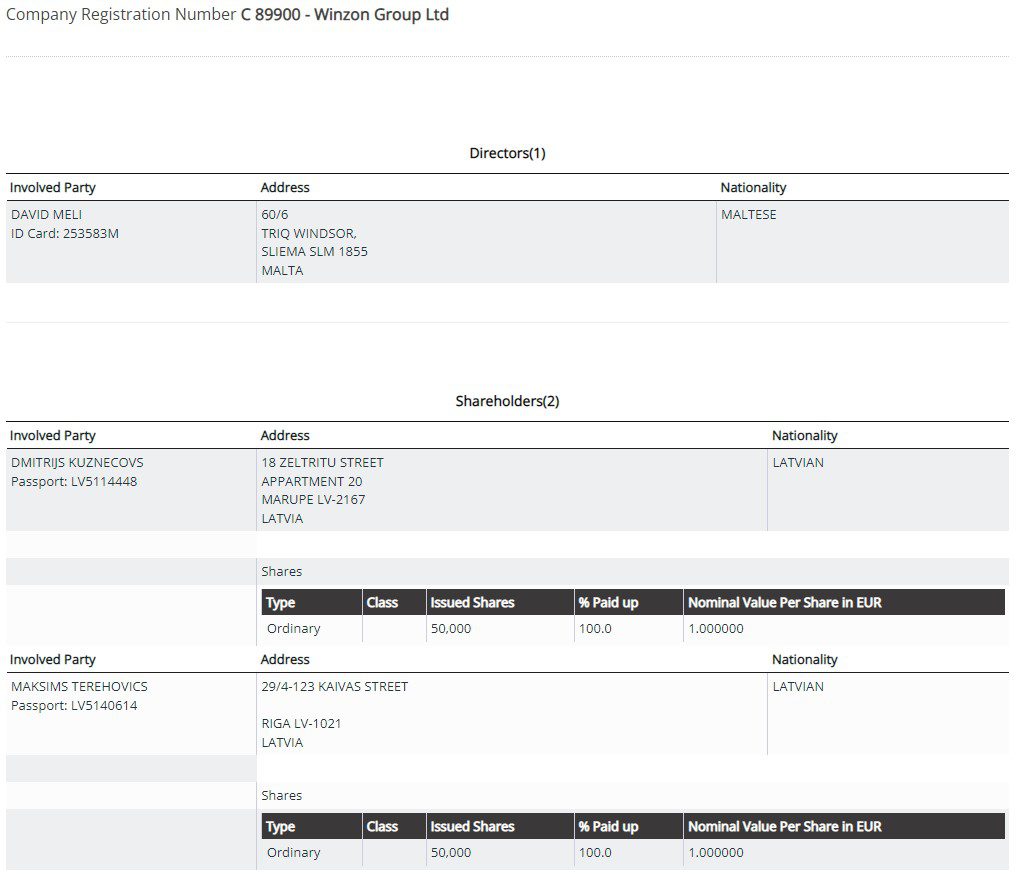Click the Issued Shares header in first Shares table
The image size is (1025, 889).
(472, 602)
